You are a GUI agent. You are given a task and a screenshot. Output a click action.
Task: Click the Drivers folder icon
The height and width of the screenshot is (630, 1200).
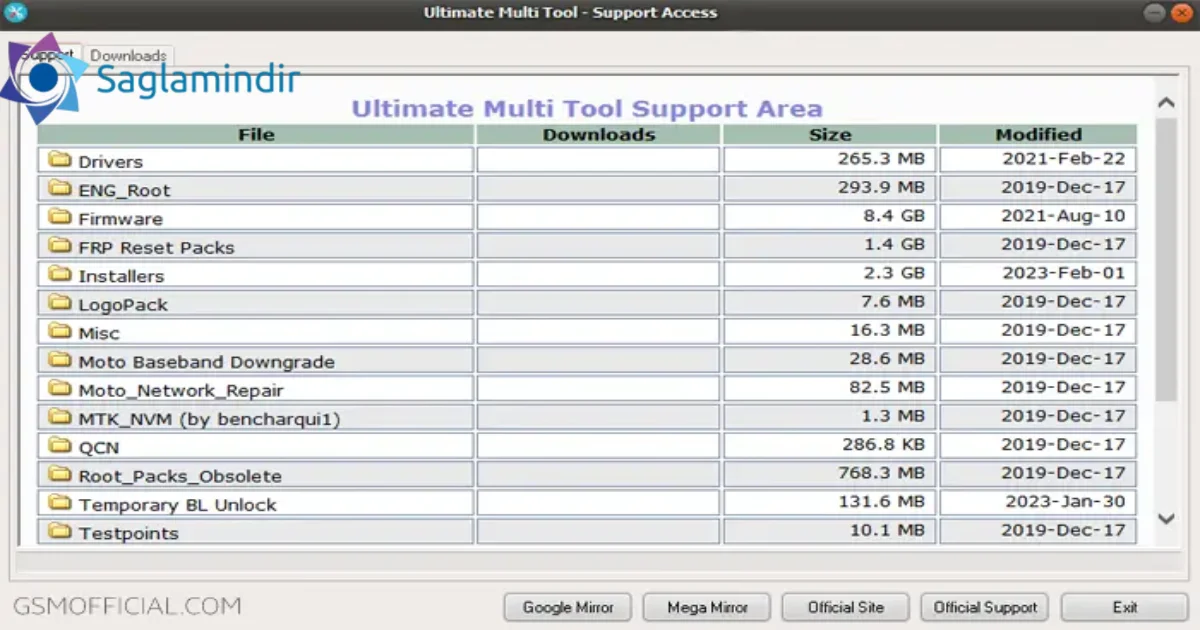(61, 160)
